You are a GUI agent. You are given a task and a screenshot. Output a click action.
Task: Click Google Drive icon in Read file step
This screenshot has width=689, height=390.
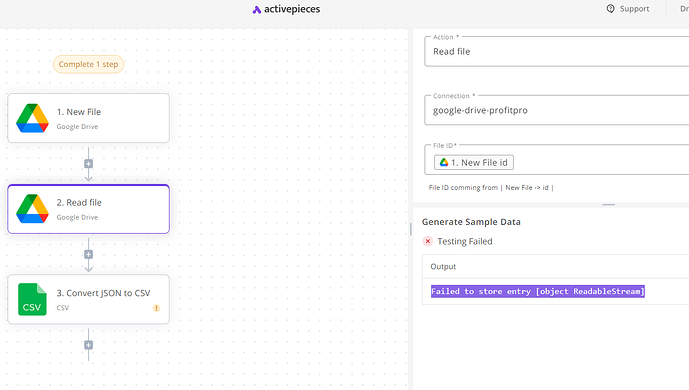(x=32, y=209)
